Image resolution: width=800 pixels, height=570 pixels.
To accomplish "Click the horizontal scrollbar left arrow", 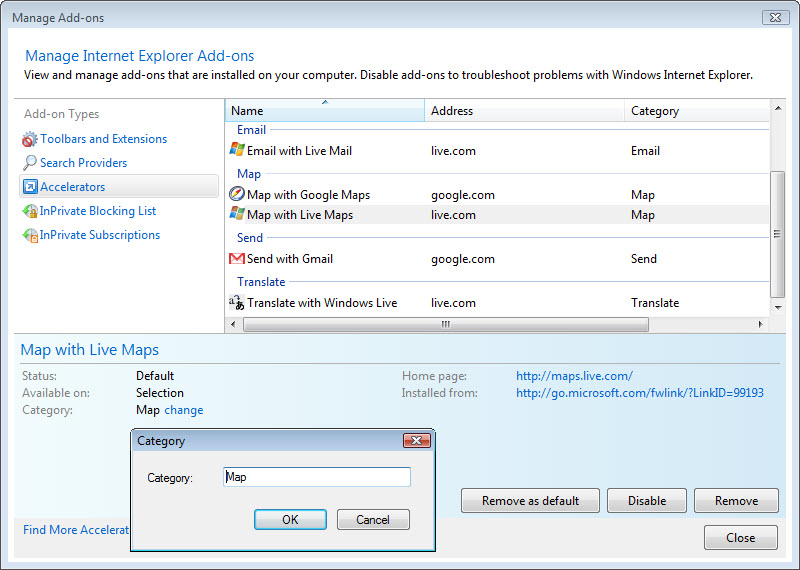I will click(x=234, y=325).
